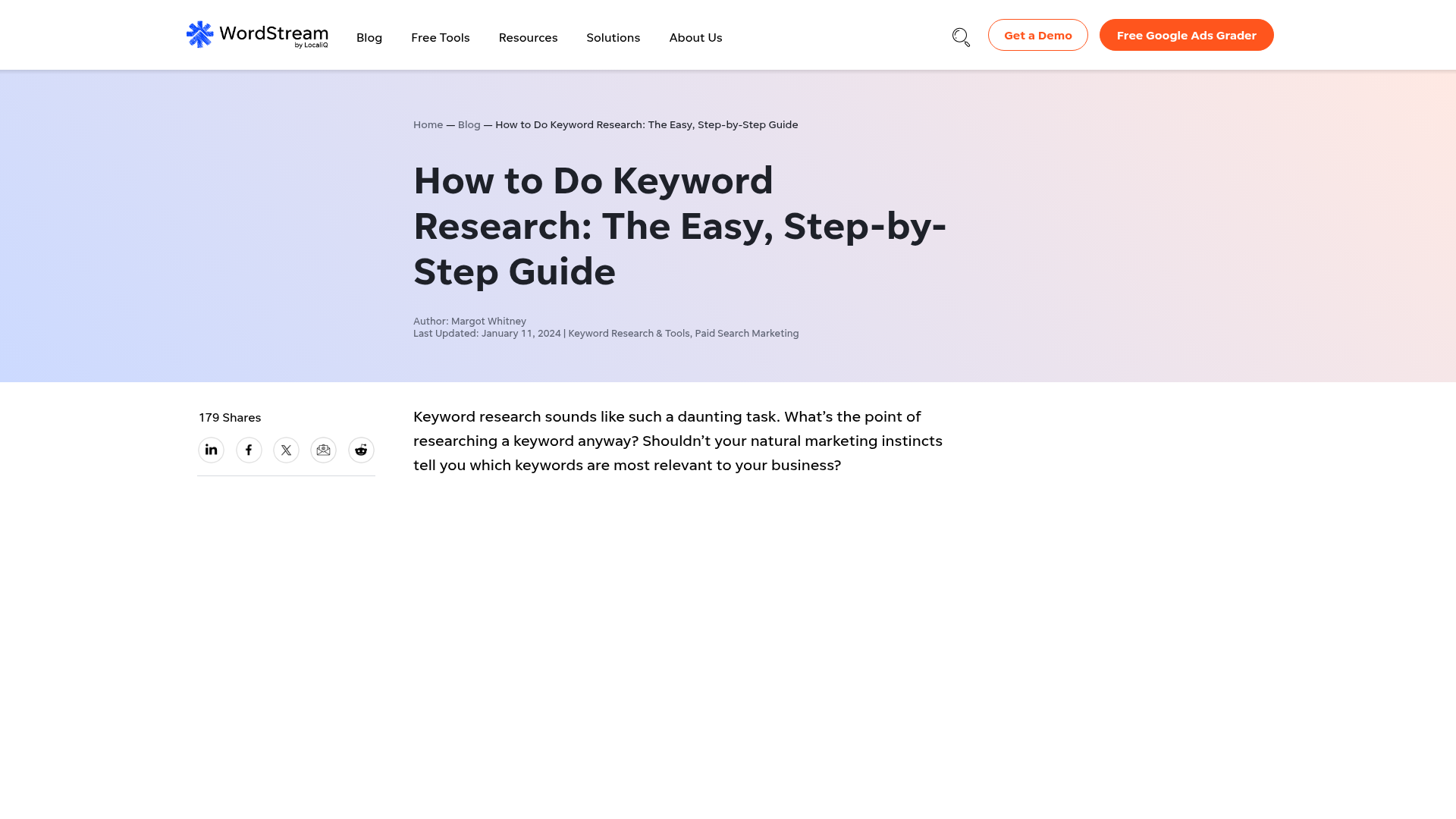Share the article on LinkedIn
This screenshot has width=1456, height=819.
pos(212,450)
